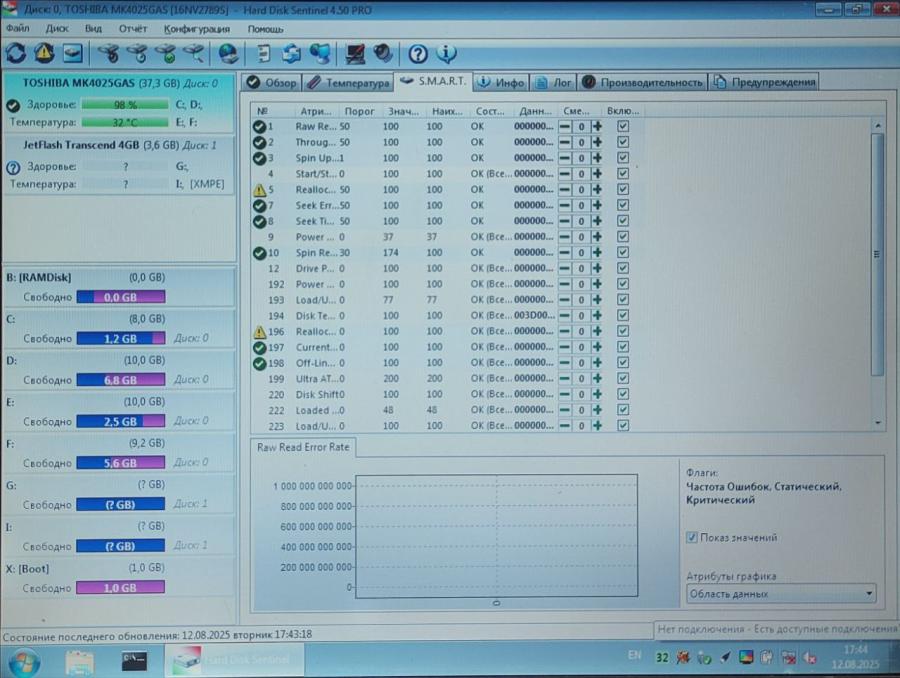
Task: Click the Refresh toolbar icon with blue arrows
Action: (15, 53)
